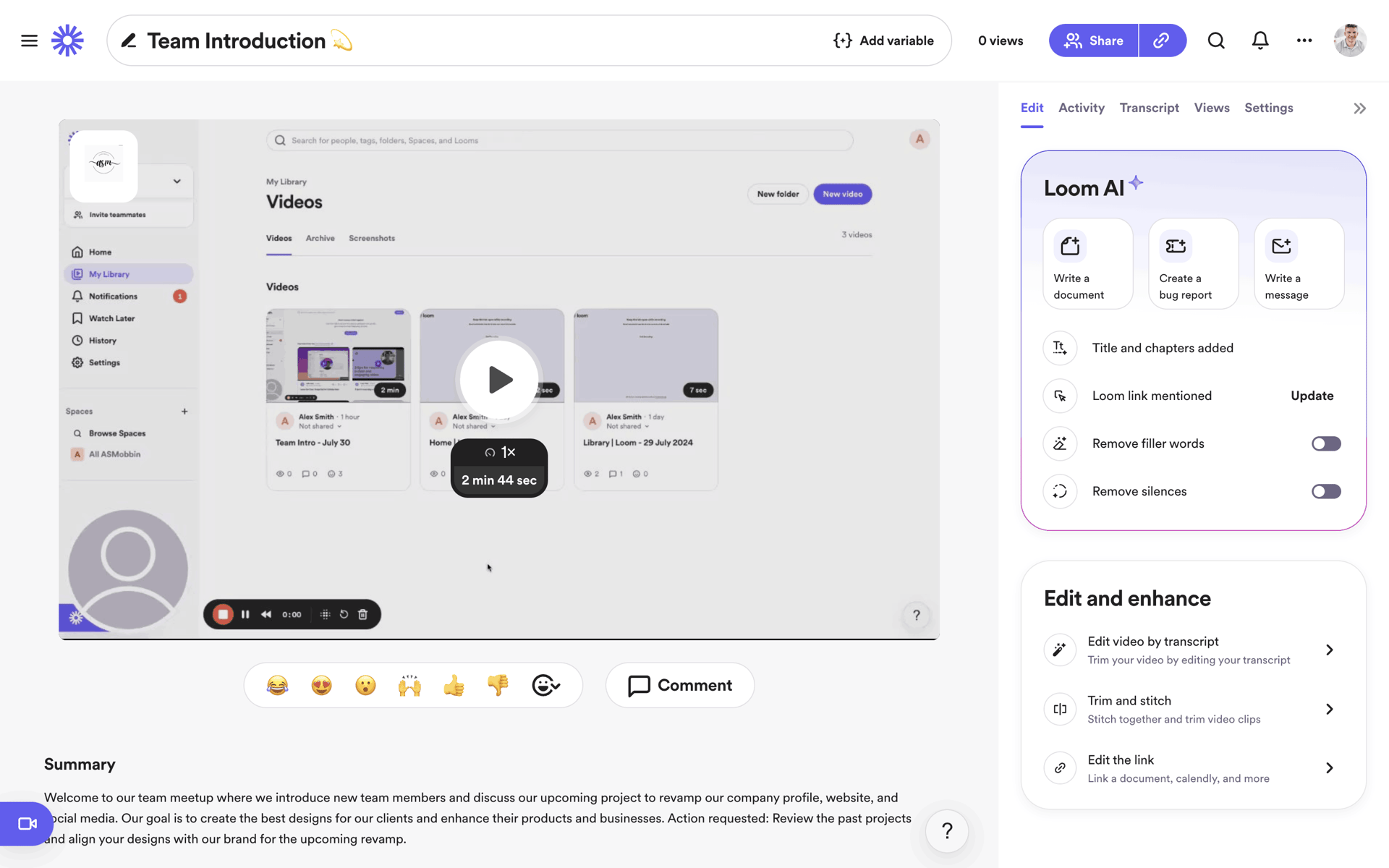Open the profile avatar menu
Image resolution: width=1389 pixels, height=868 pixels.
[1350, 41]
